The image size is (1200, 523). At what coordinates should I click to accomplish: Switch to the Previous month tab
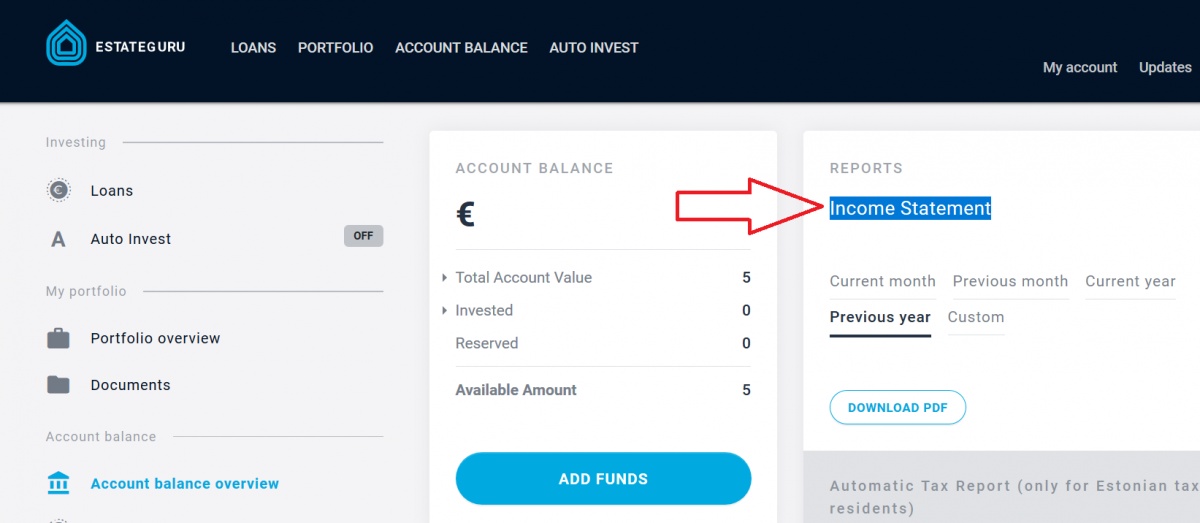[1010, 282]
